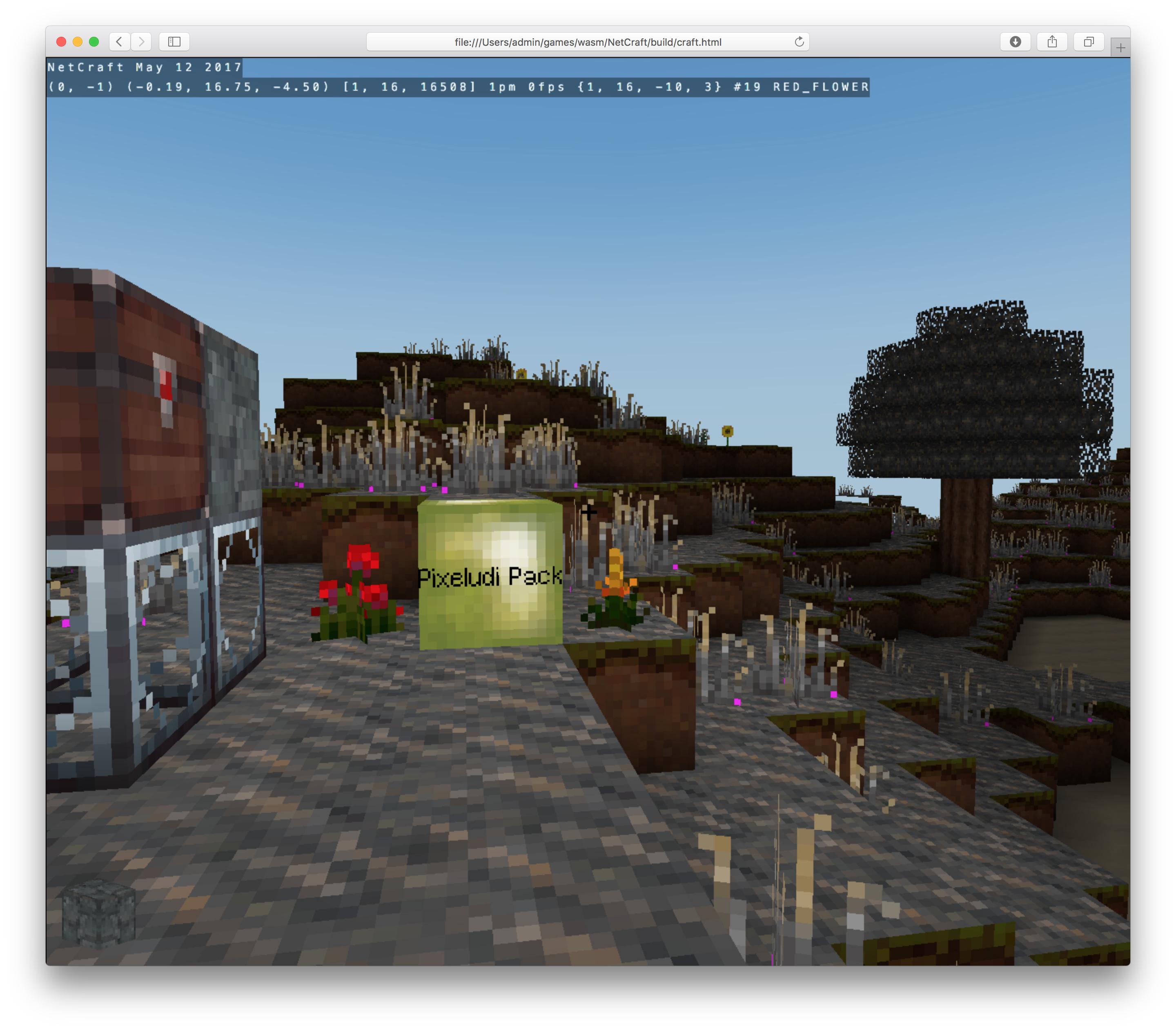Click the browser forward arrow button
The width and height of the screenshot is (1176, 1031).
(141, 41)
